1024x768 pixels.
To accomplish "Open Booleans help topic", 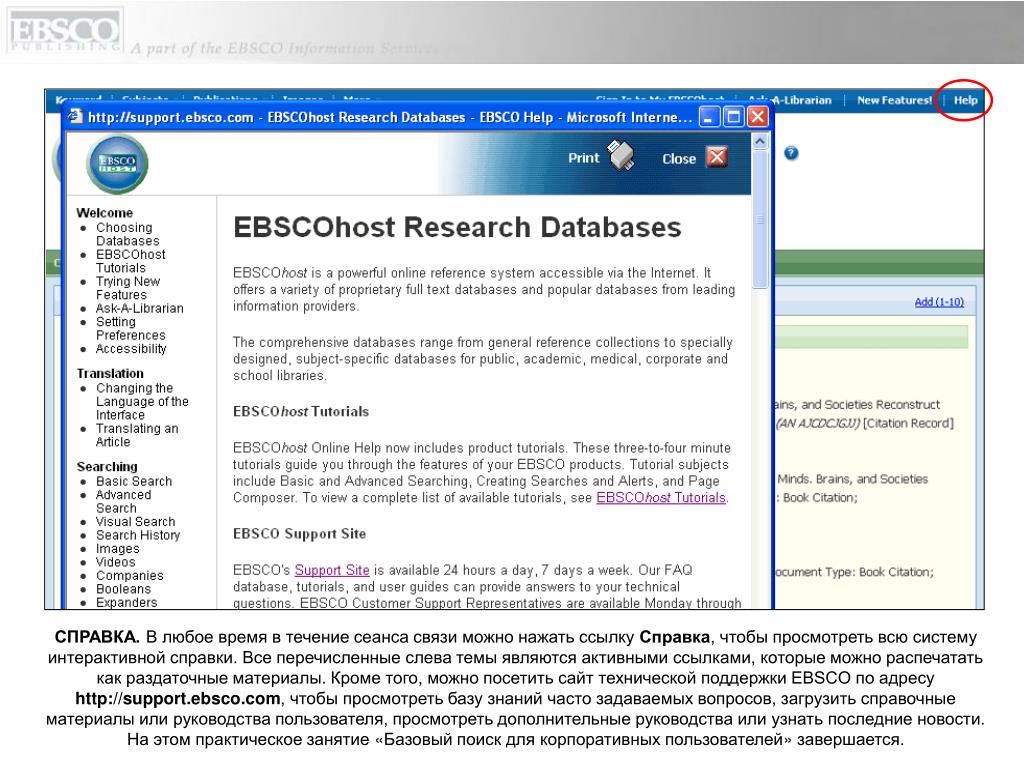I will click(x=123, y=589).
